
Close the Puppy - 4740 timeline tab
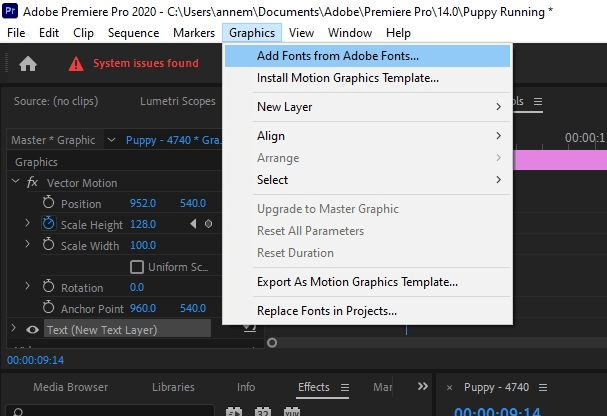point(449,388)
